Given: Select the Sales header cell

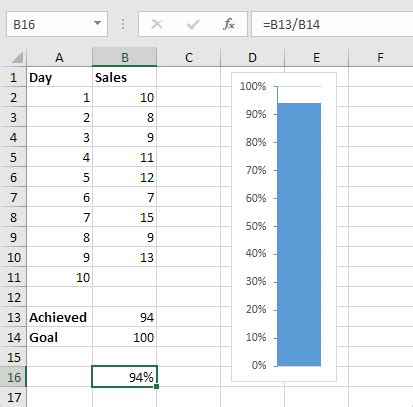Looking at the screenshot, I should click(125, 77).
